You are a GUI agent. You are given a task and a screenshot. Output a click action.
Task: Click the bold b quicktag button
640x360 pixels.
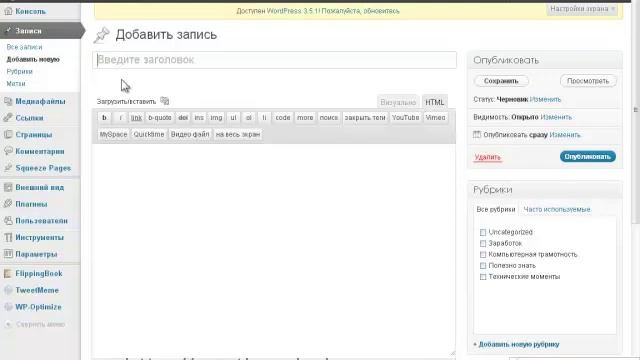[104, 118]
